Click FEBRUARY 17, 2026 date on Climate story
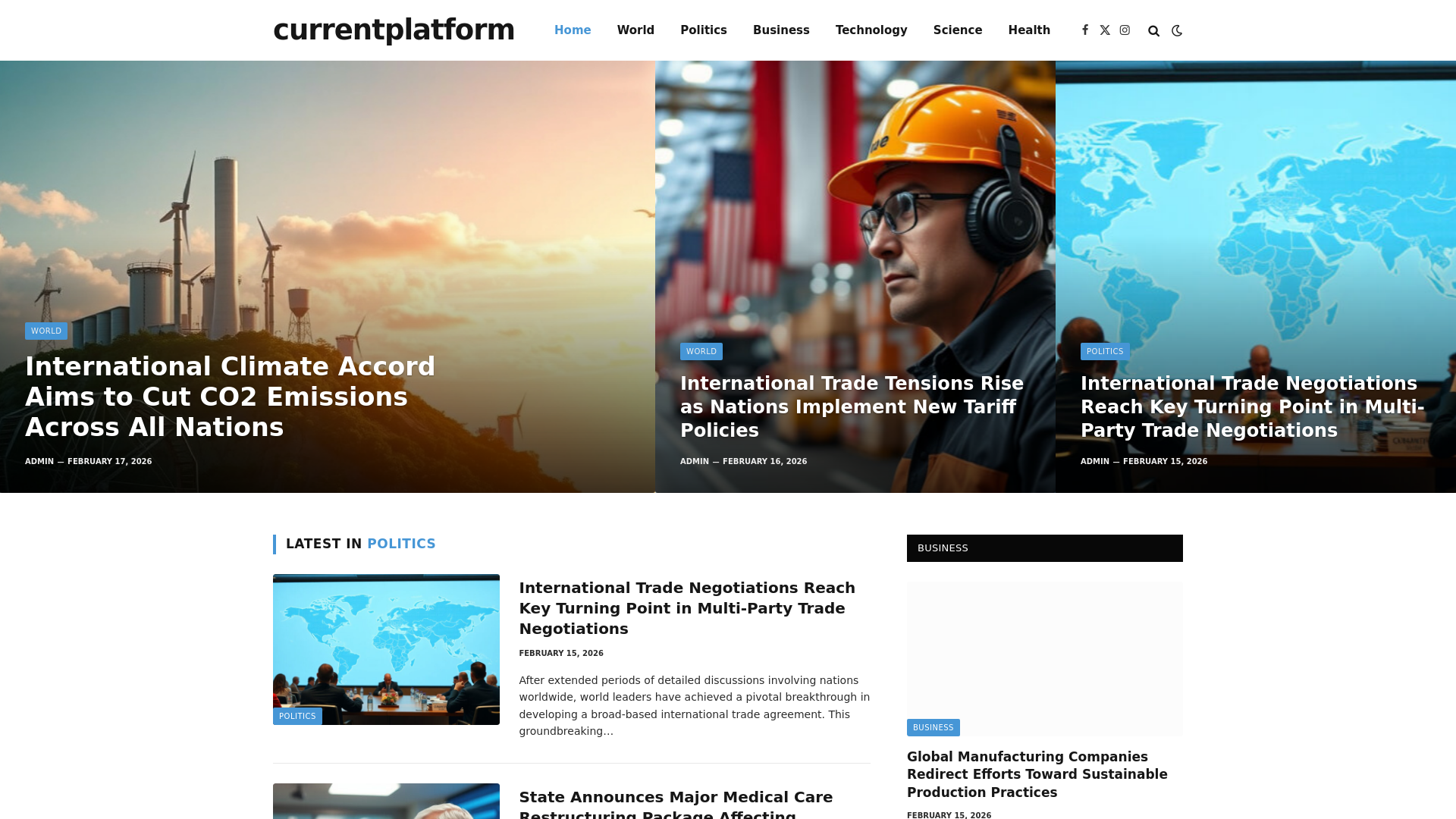This screenshot has height=819, width=1456. point(110,461)
